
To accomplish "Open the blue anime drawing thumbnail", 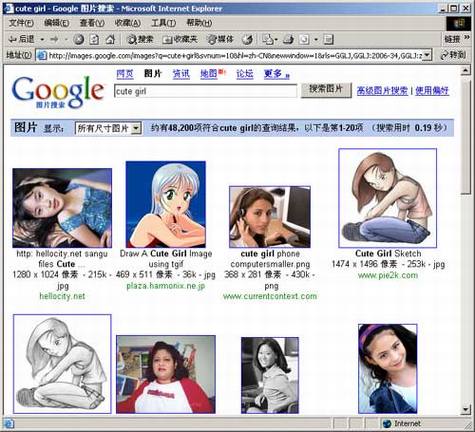I will [x=166, y=204].
